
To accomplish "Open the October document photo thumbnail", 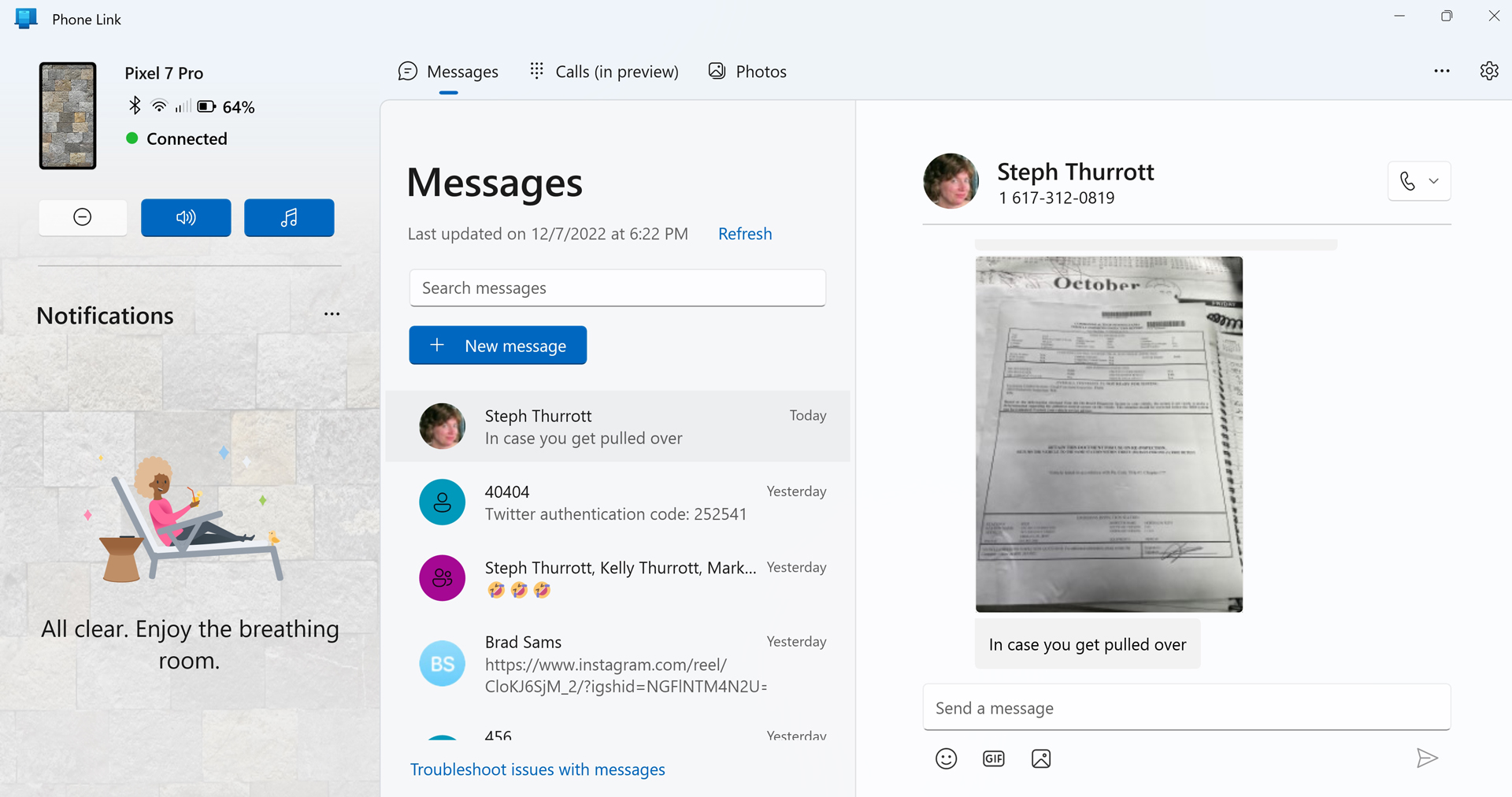I will click(x=1109, y=434).
